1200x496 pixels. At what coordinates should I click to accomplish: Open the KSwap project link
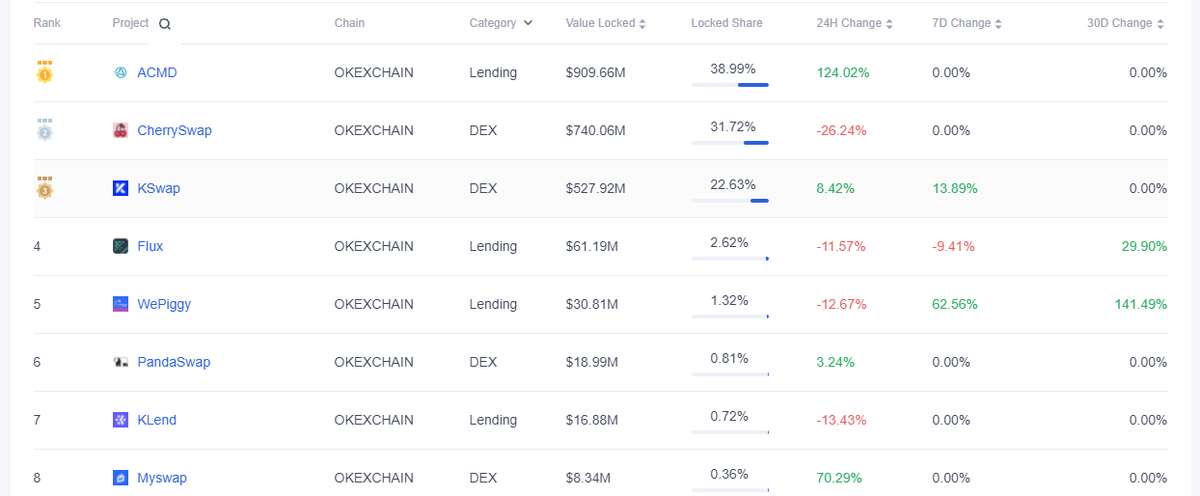tap(158, 188)
